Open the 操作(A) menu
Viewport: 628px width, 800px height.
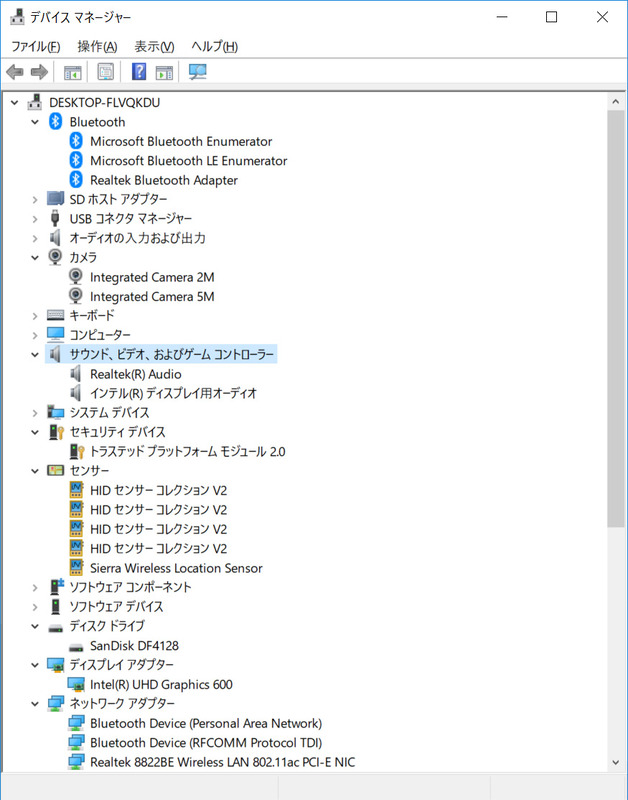coord(97,46)
